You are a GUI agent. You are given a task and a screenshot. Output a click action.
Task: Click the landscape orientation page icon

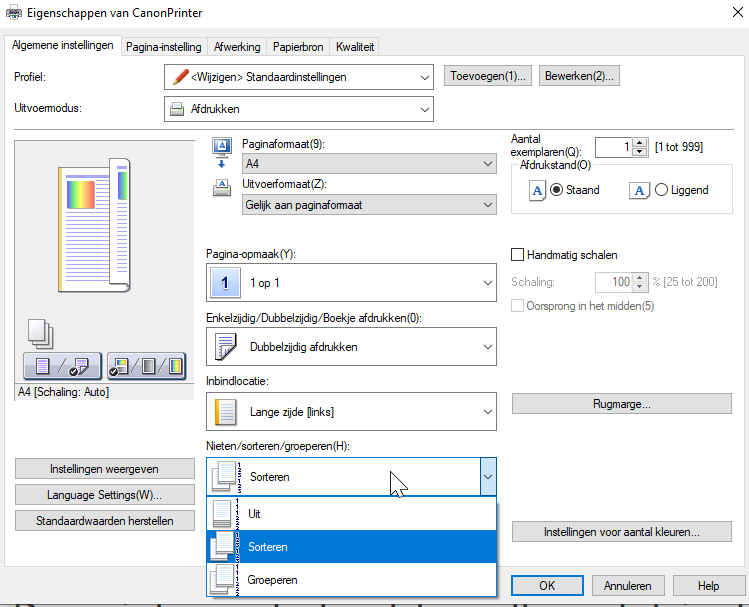(640, 190)
